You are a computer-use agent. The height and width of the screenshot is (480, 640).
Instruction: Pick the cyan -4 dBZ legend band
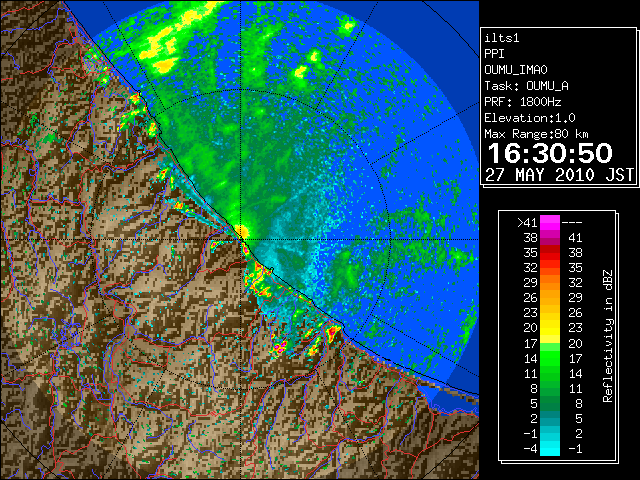click(550, 449)
